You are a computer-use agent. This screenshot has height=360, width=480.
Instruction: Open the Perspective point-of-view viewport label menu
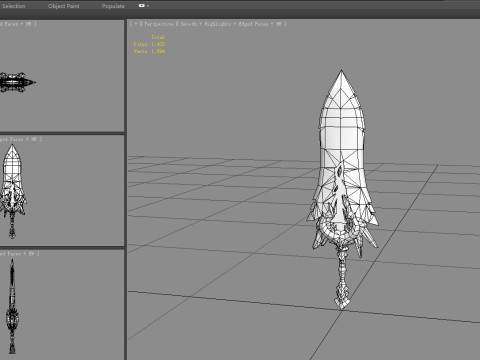coord(159,24)
